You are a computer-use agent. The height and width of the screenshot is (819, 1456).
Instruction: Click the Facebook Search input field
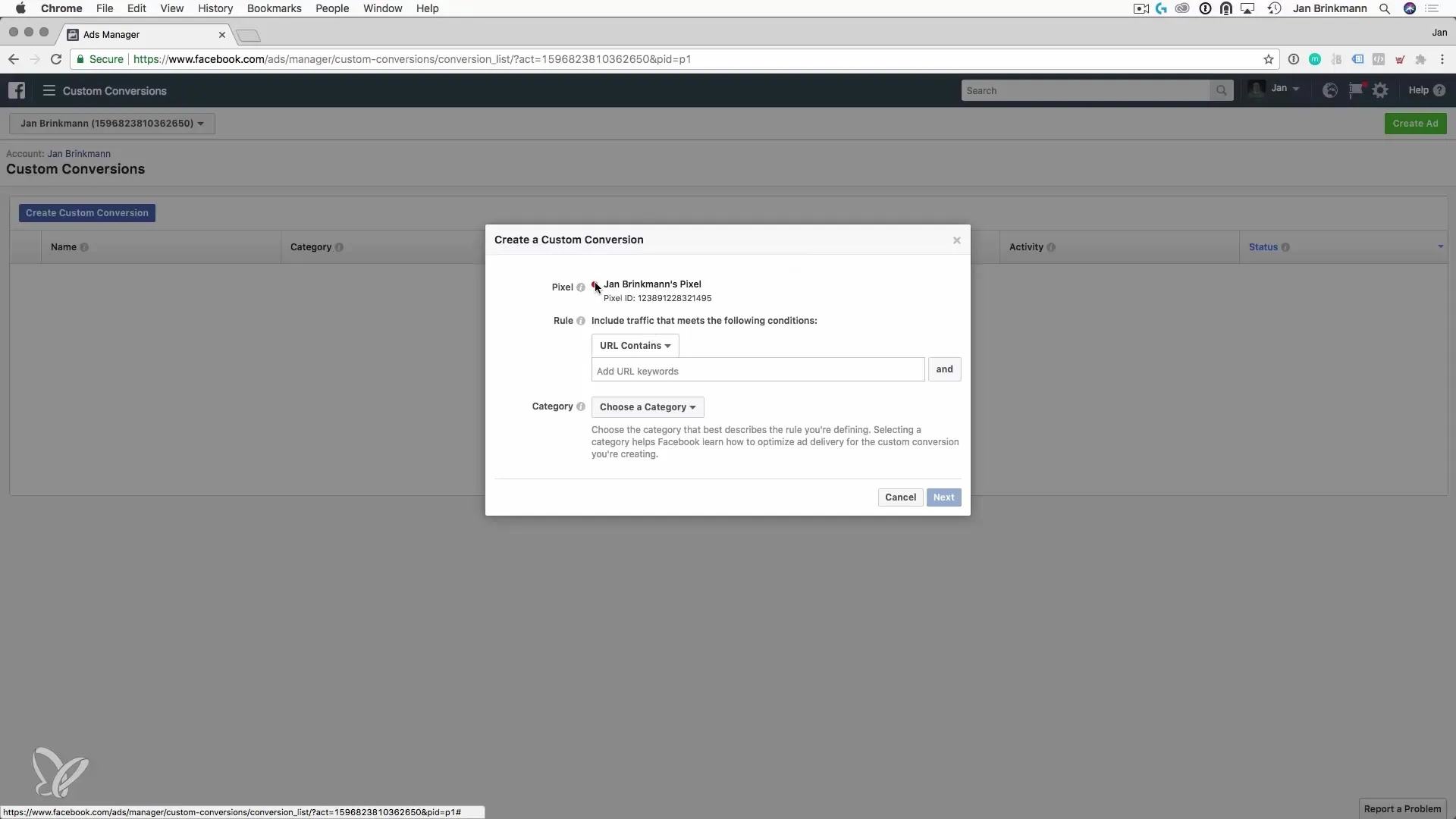(x=1085, y=90)
